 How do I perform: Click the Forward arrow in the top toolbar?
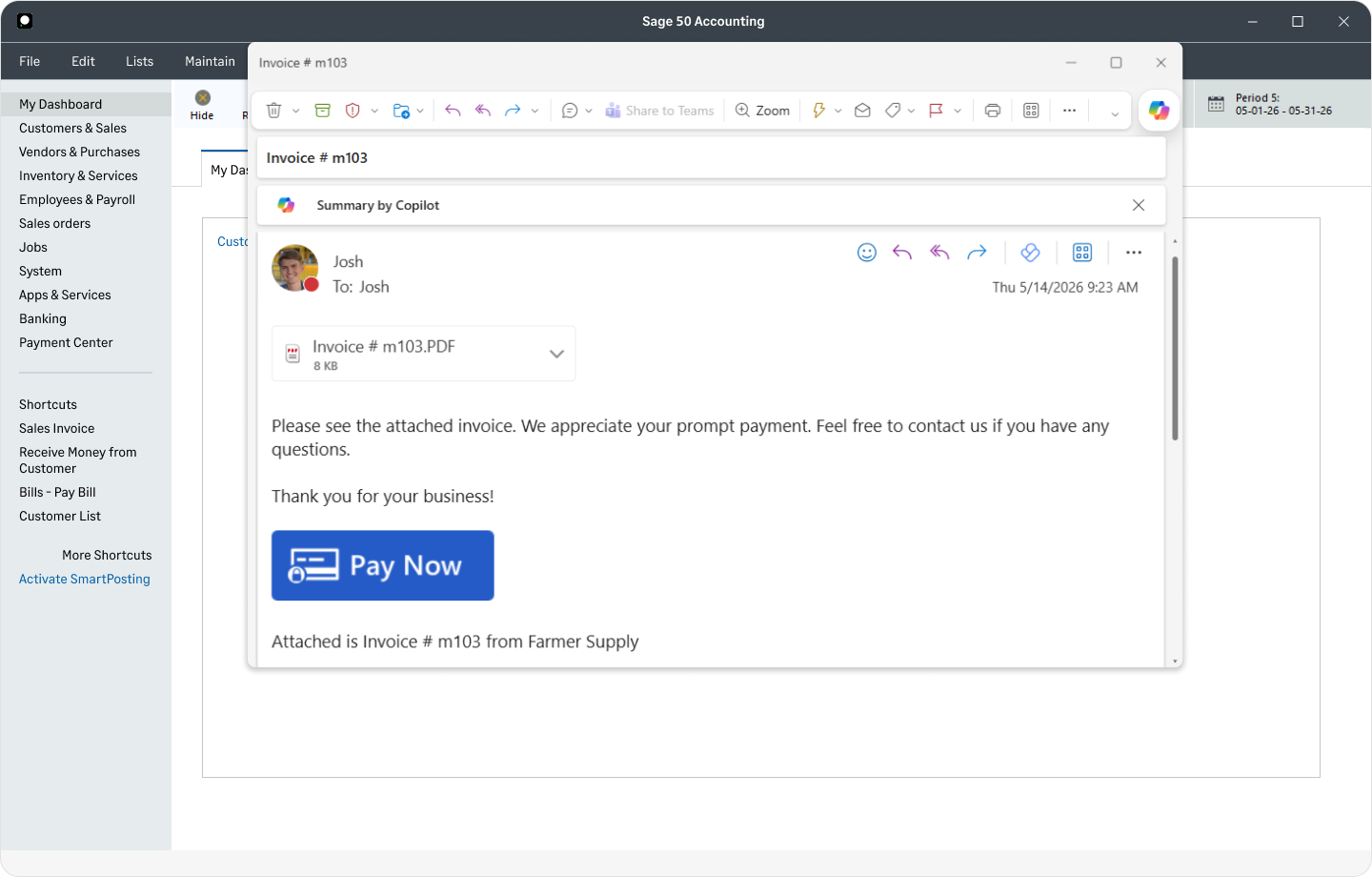[x=513, y=111]
